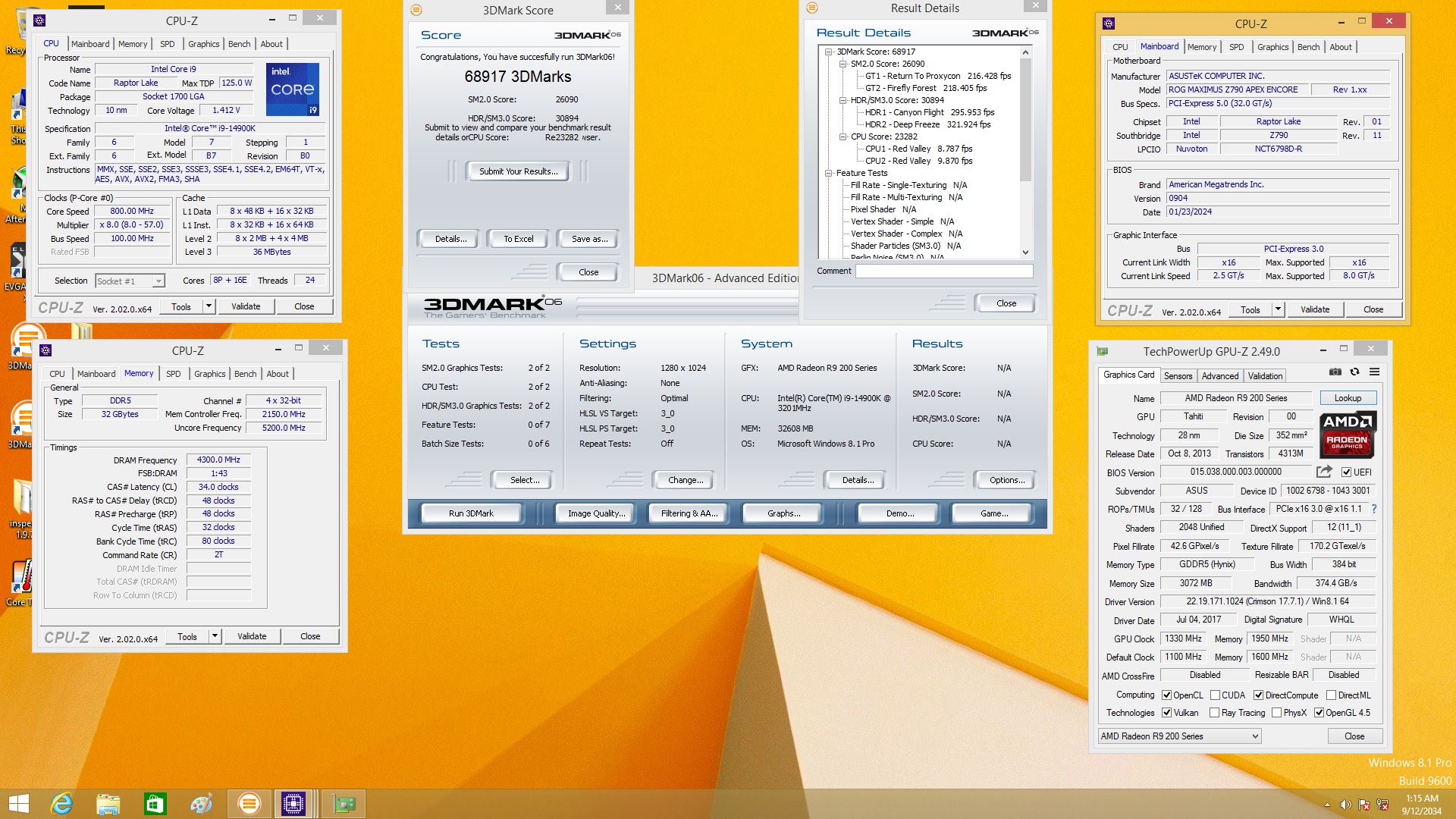Collapse the CPU Score 23282 tree node
Screen dimensions: 1456x819
pos(843,136)
